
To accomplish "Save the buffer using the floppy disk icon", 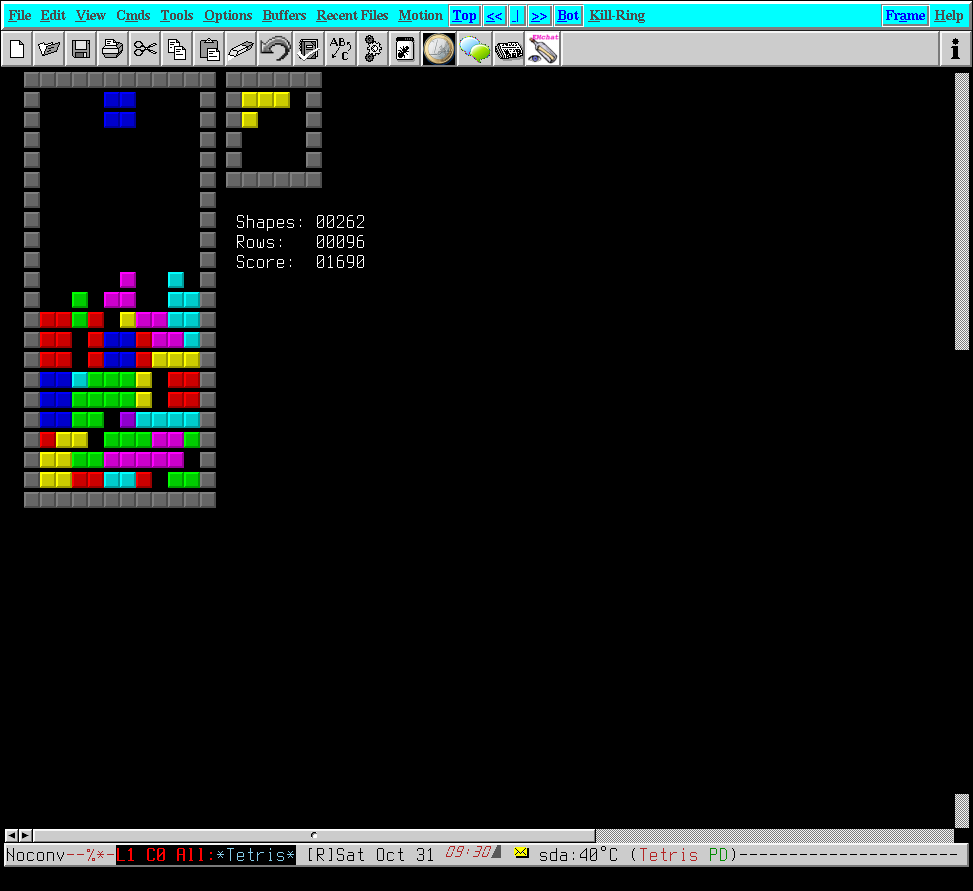I will (x=81, y=49).
